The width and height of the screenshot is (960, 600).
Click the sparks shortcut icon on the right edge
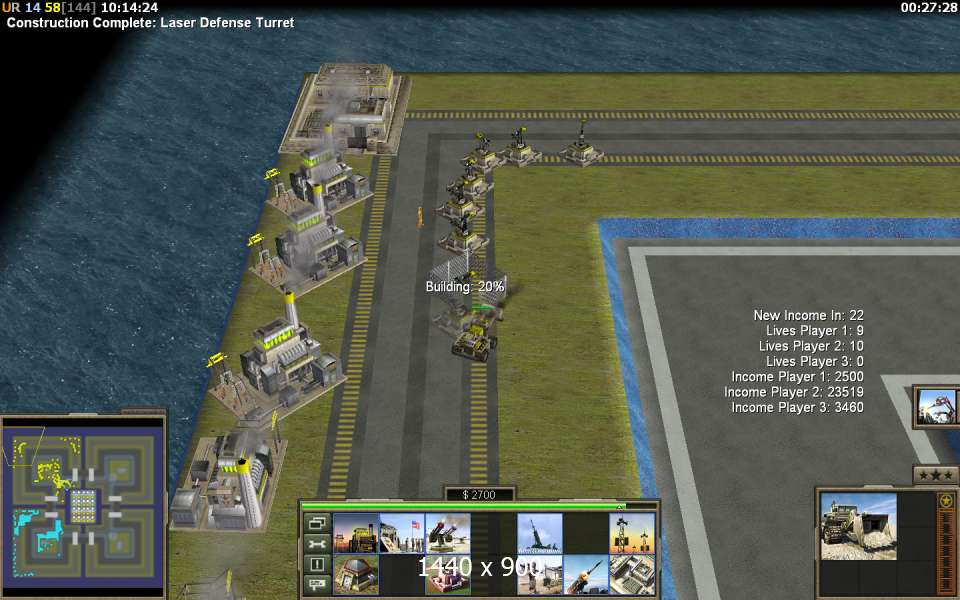[x=936, y=407]
